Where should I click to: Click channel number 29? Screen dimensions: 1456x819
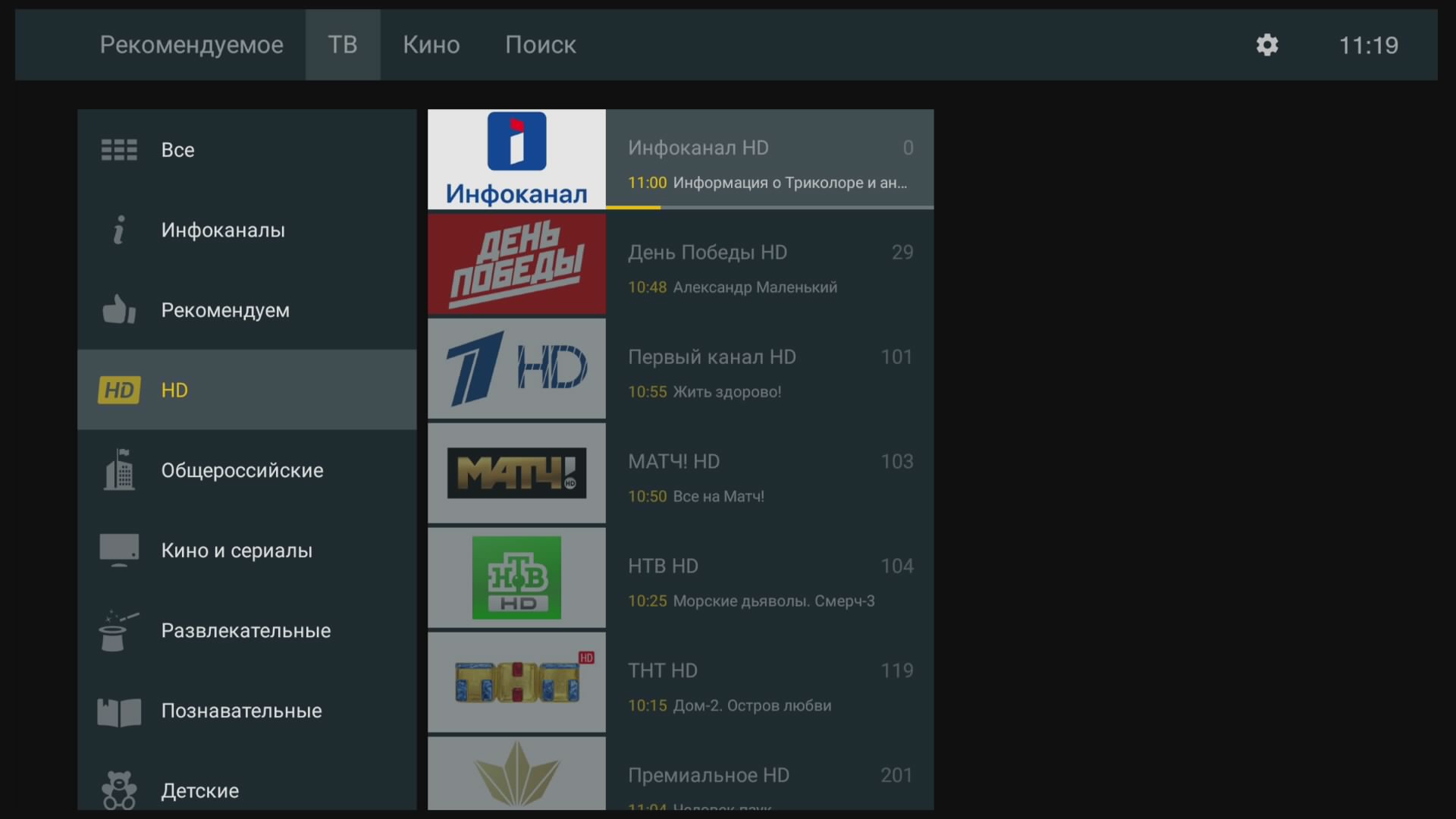pos(902,253)
